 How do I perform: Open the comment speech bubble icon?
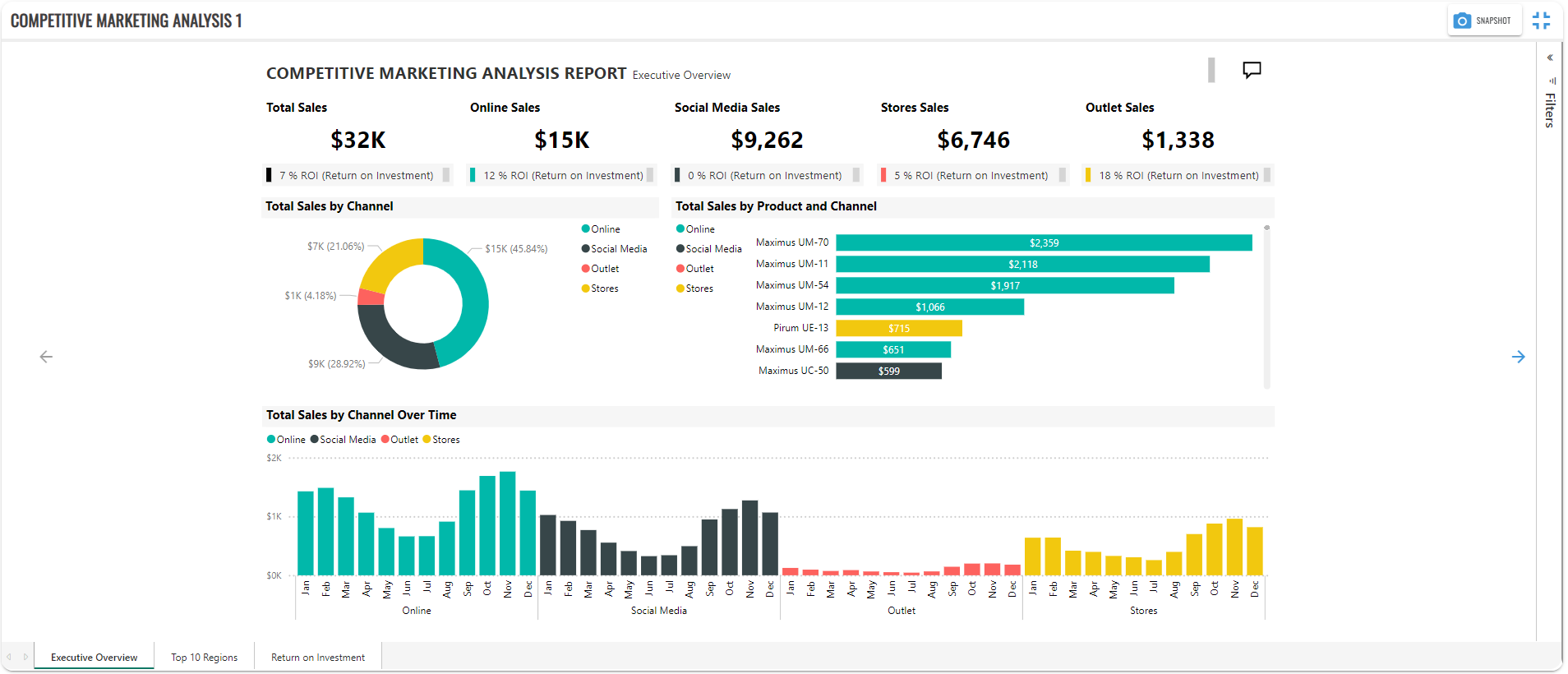click(x=1251, y=70)
